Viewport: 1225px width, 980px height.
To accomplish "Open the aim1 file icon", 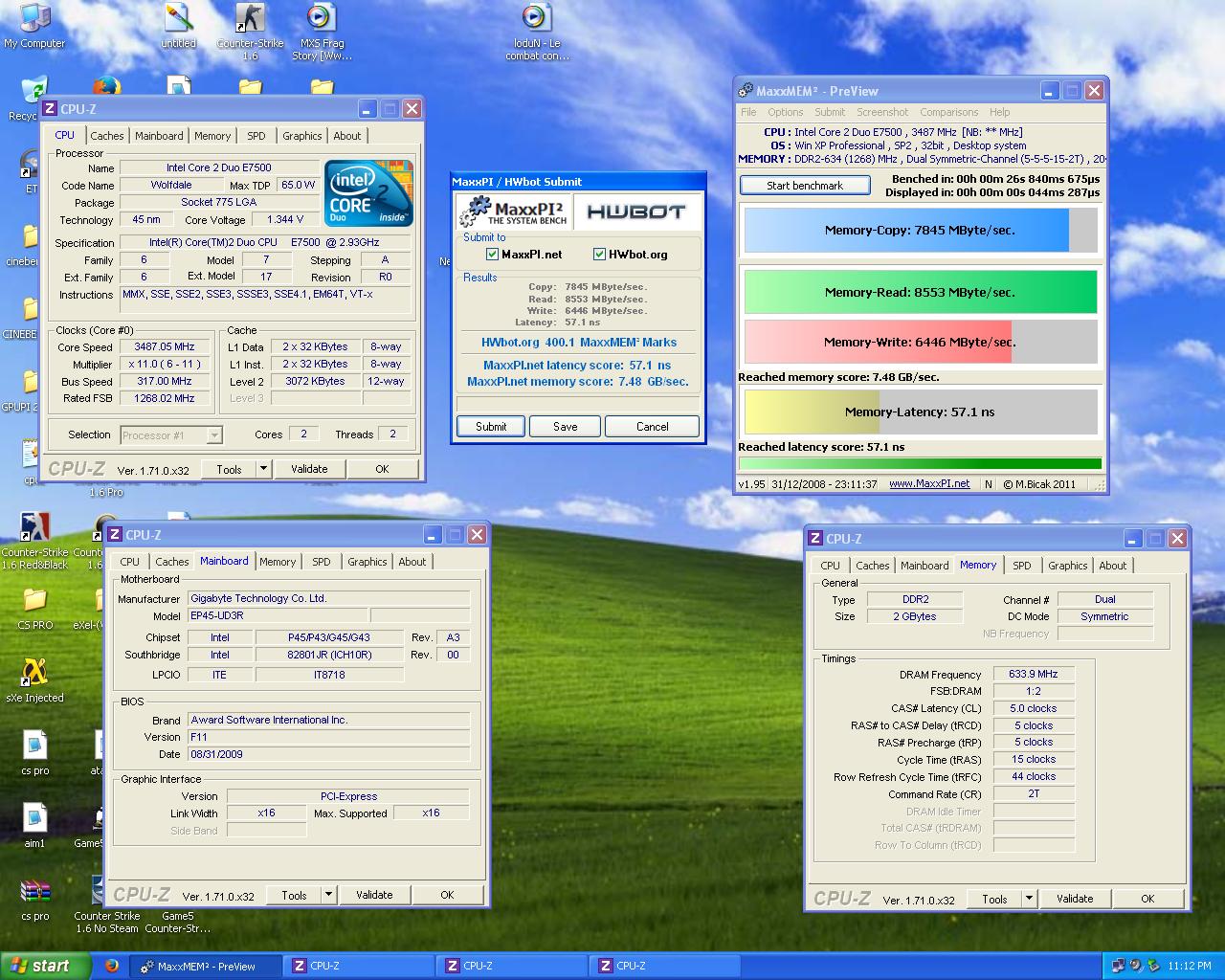I will (34, 826).
